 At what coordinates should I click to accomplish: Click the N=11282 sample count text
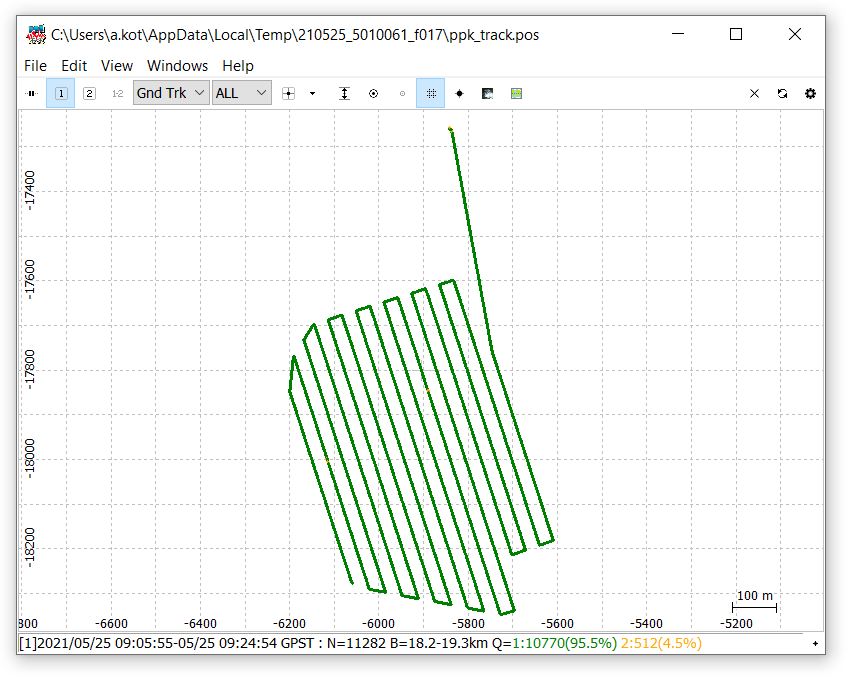pyautogui.click(x=356, y=643)
